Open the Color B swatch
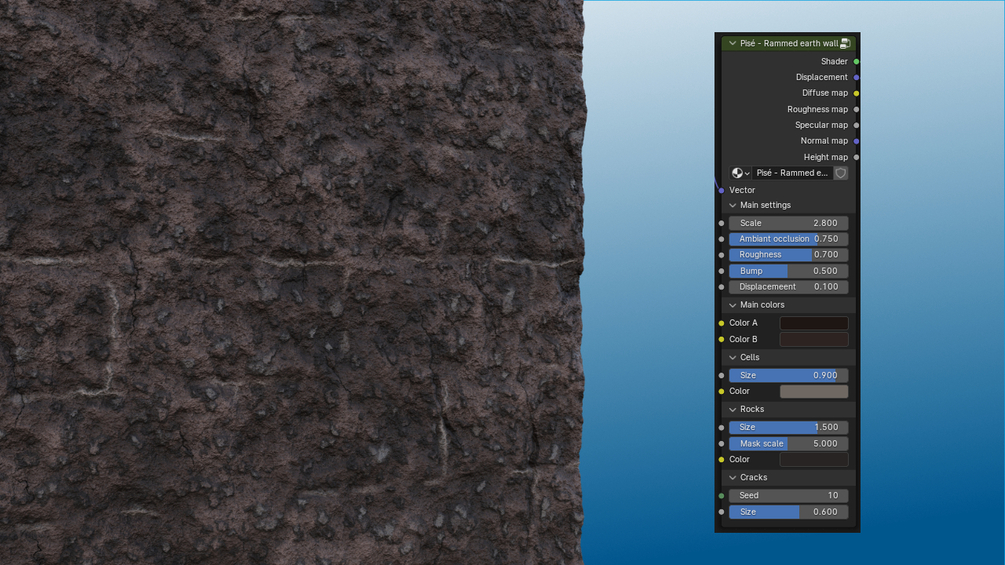1005x565 pixels. pos(814,340)
